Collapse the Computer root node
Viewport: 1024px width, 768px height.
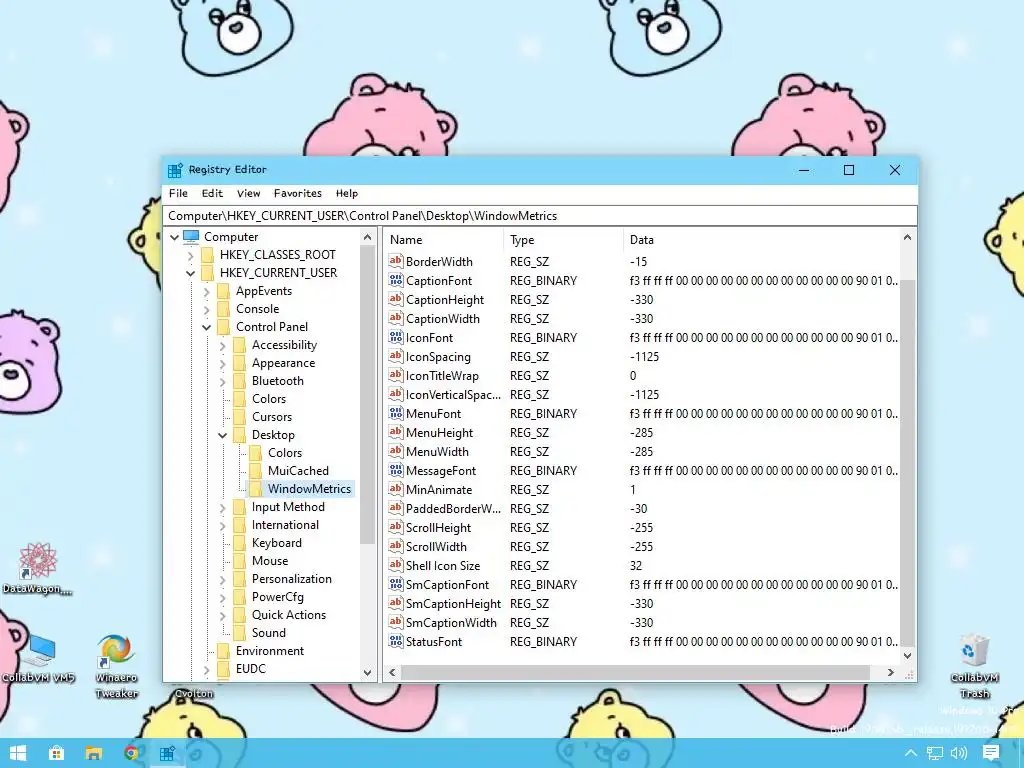(174, 237)
